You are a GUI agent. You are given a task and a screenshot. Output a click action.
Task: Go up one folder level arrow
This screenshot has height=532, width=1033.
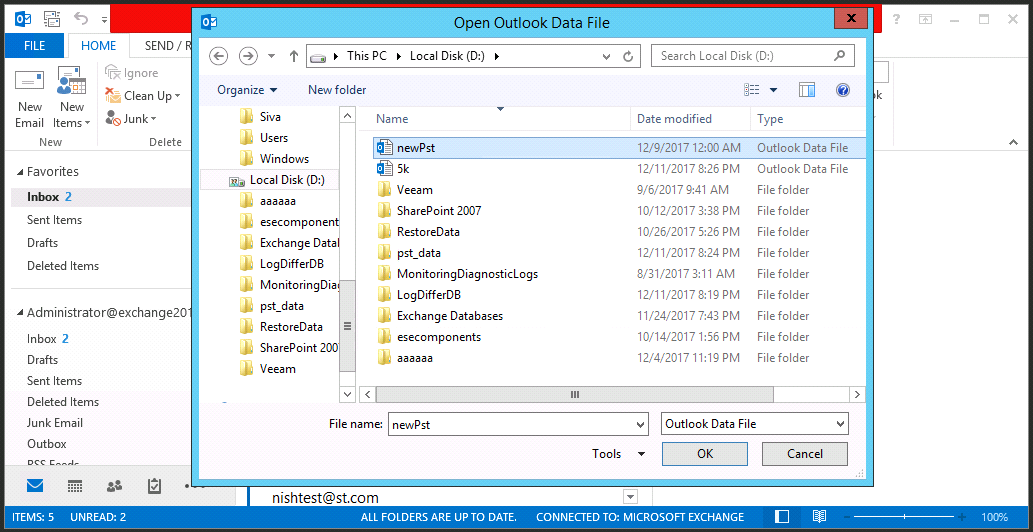pos(294,56)
